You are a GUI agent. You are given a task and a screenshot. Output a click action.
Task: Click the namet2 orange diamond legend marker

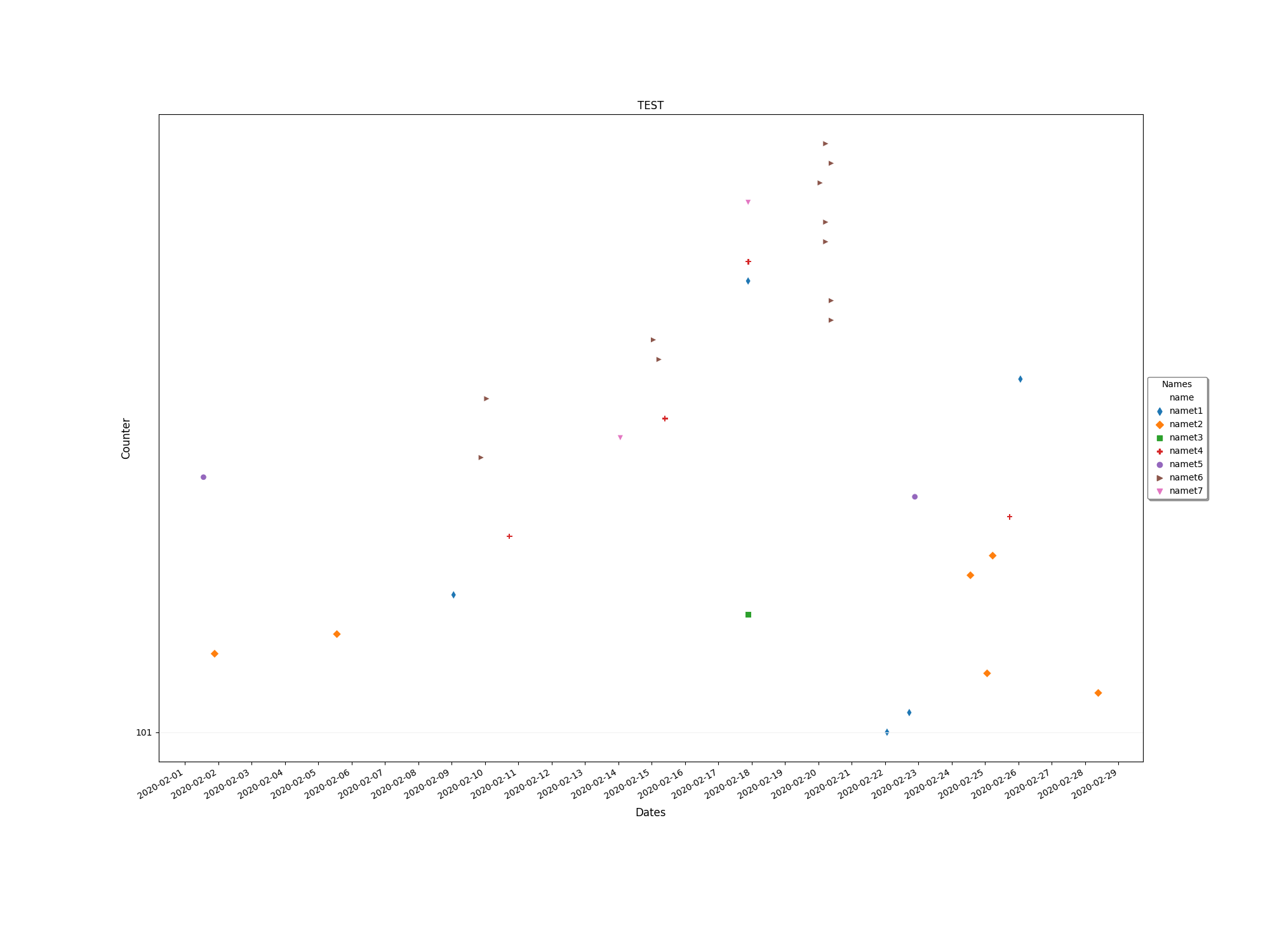[1160, 425]
